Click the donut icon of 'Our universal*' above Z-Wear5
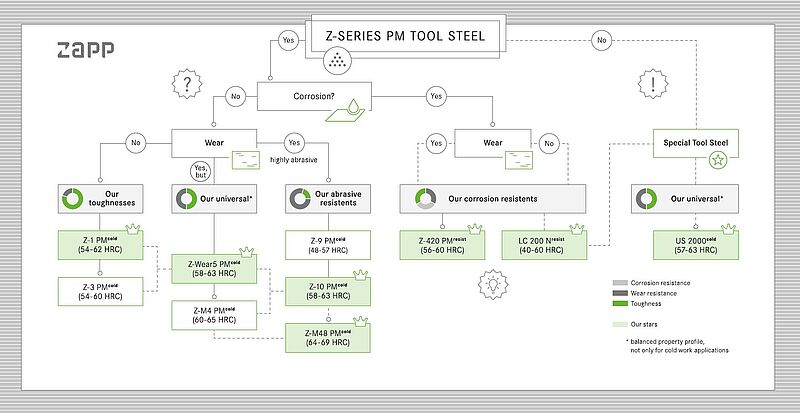 coord(186,199)
